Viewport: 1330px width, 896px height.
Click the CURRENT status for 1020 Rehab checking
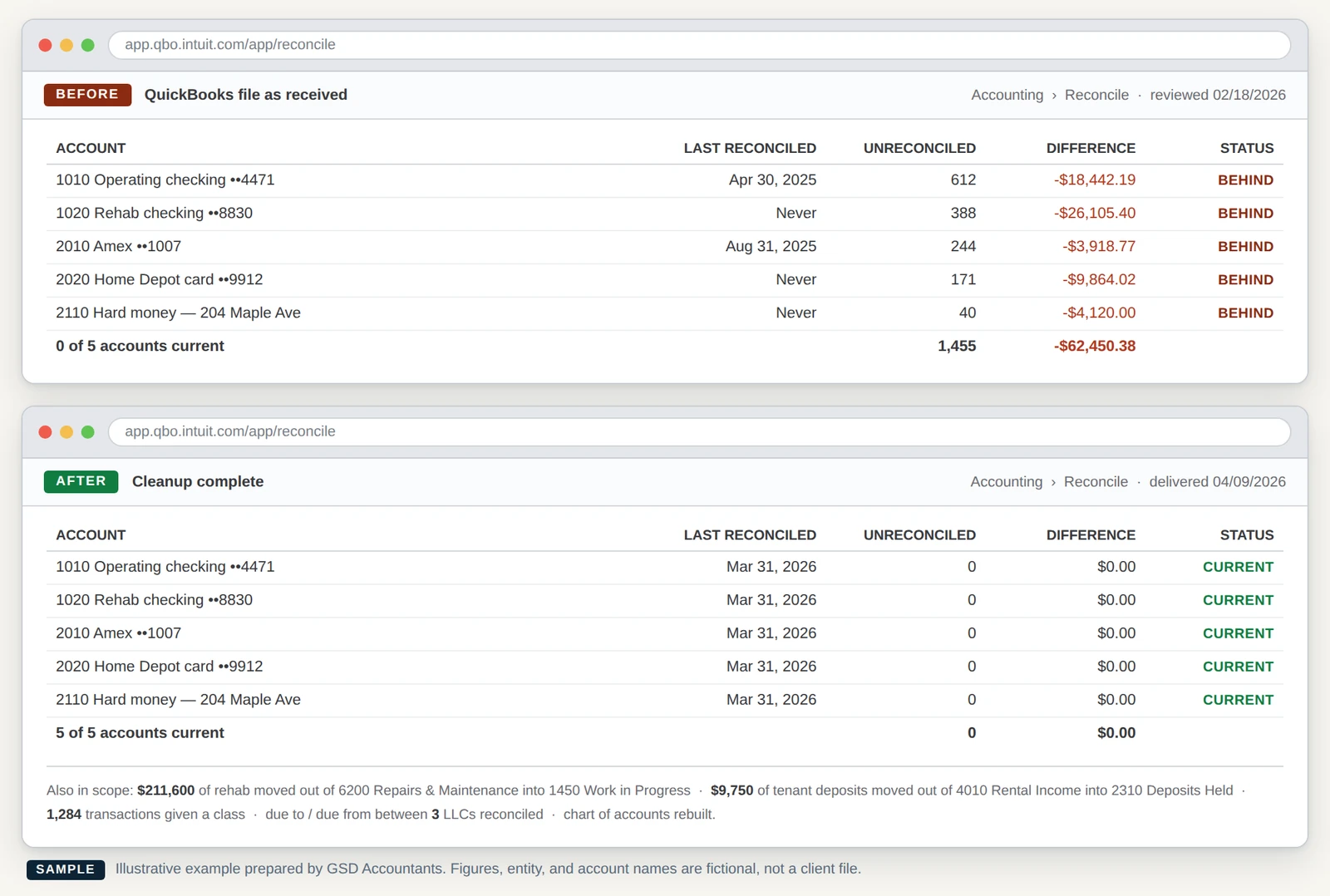point(1238,599)
